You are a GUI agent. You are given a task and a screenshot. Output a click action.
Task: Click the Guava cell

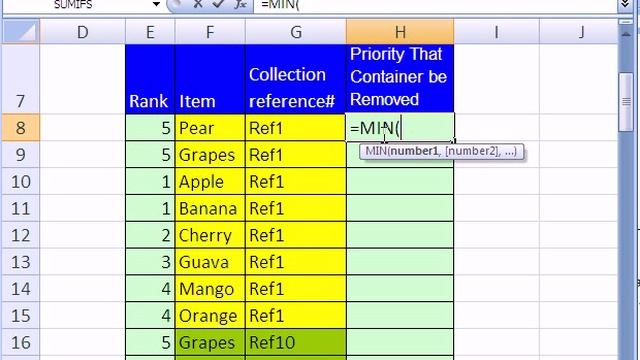(210, 262)
